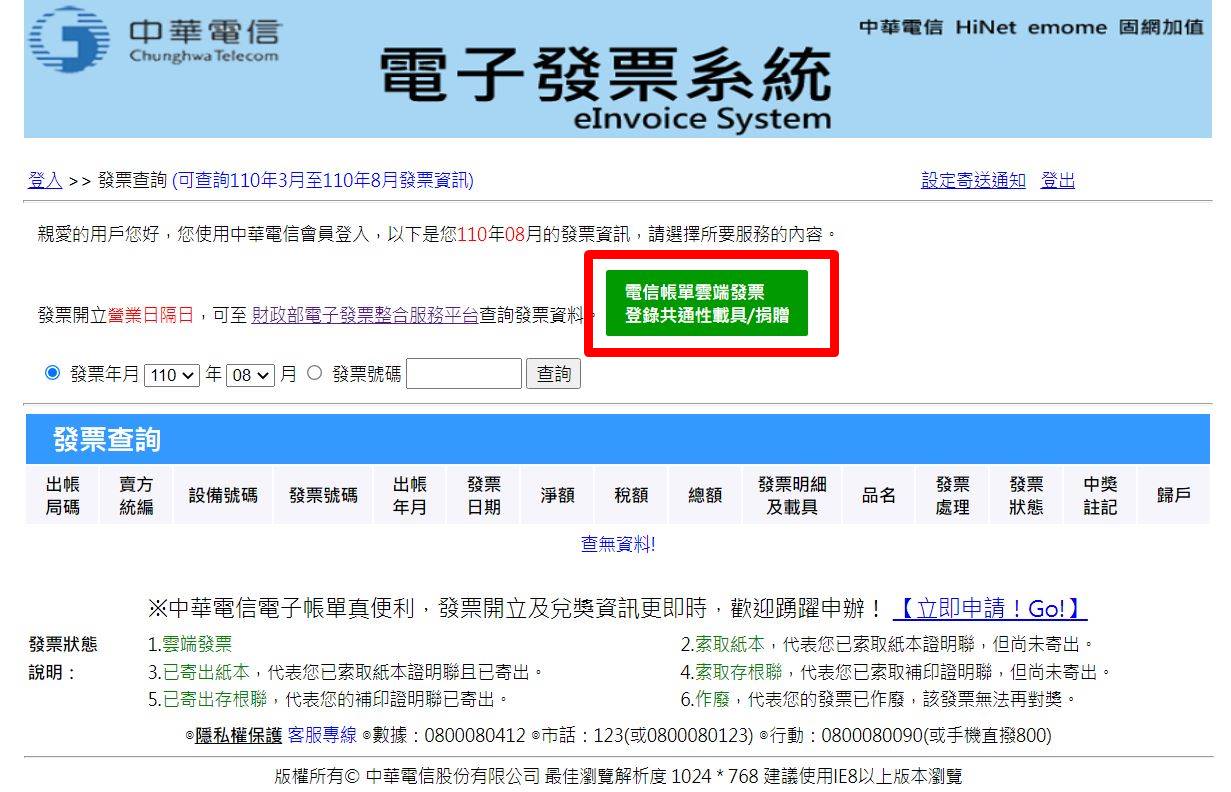Click the 發票狀態 column header
1231x792 pixels.
click(1026, 495)
